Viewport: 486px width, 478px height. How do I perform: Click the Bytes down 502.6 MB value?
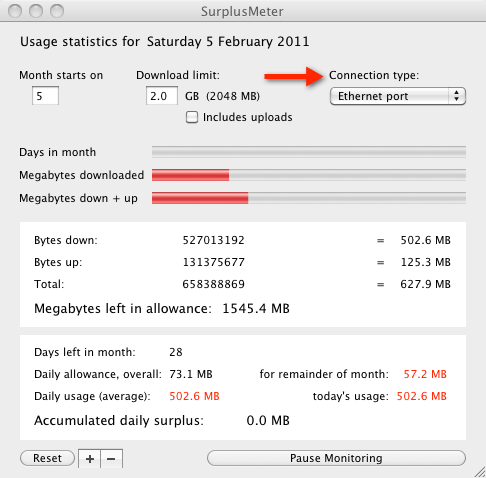(425, 240)
